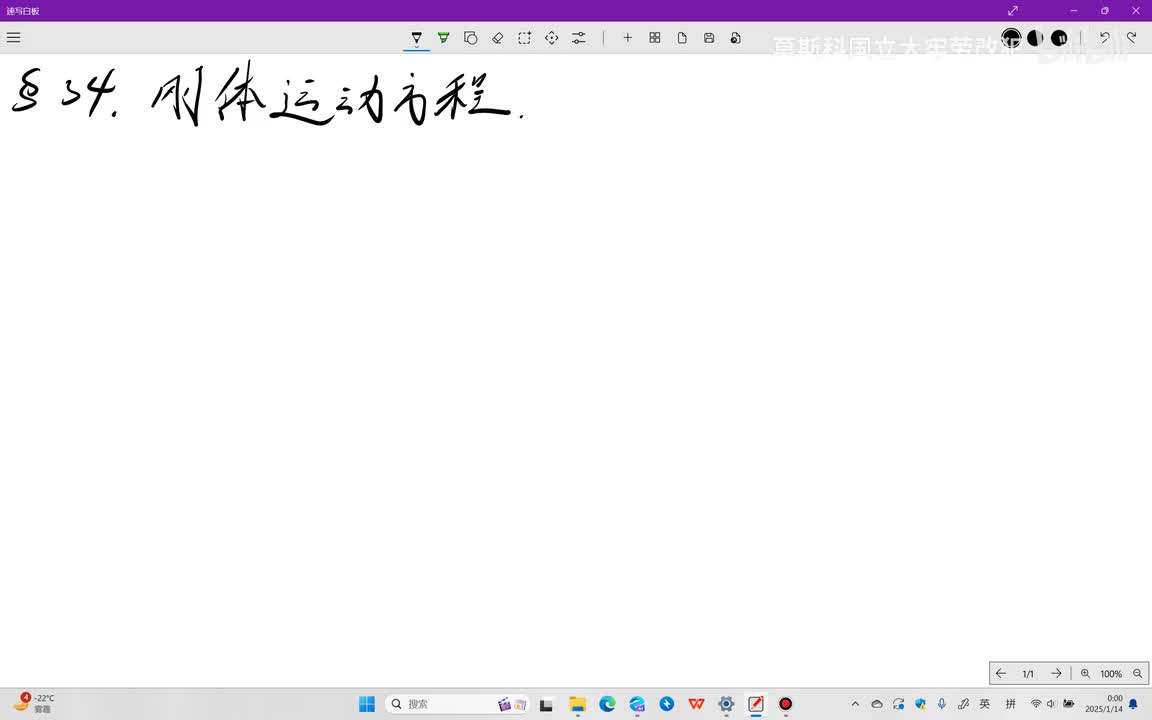This screenshot has width=1152, height=720.
Task: Choose the solid black round swatch
Action: click(1059, 37)
